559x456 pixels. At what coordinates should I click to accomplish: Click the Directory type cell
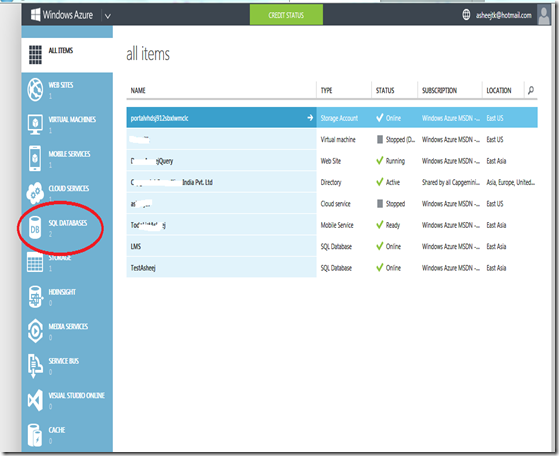[331, 182]
